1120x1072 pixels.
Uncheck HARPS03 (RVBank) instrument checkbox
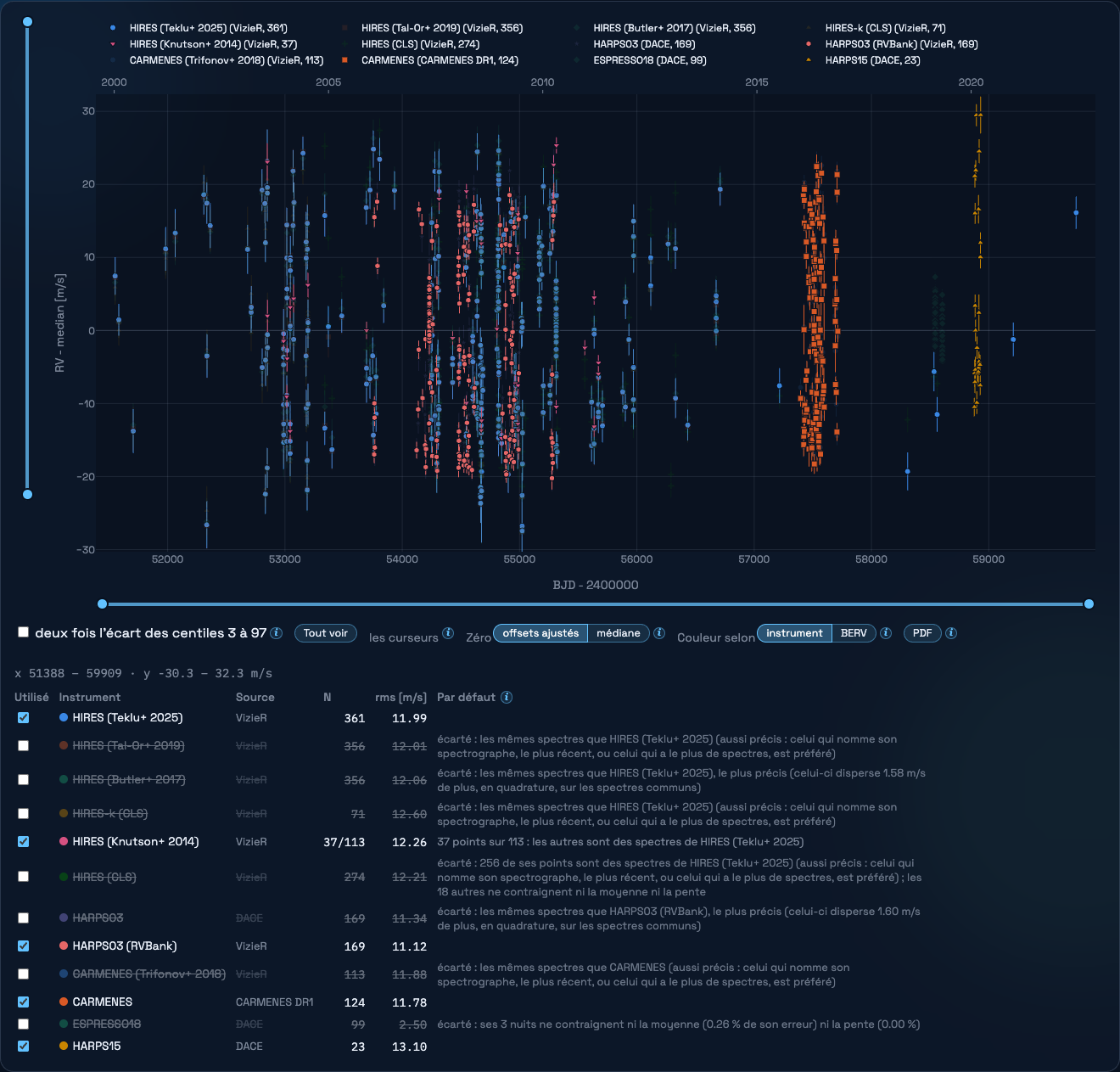coord(24,946)
